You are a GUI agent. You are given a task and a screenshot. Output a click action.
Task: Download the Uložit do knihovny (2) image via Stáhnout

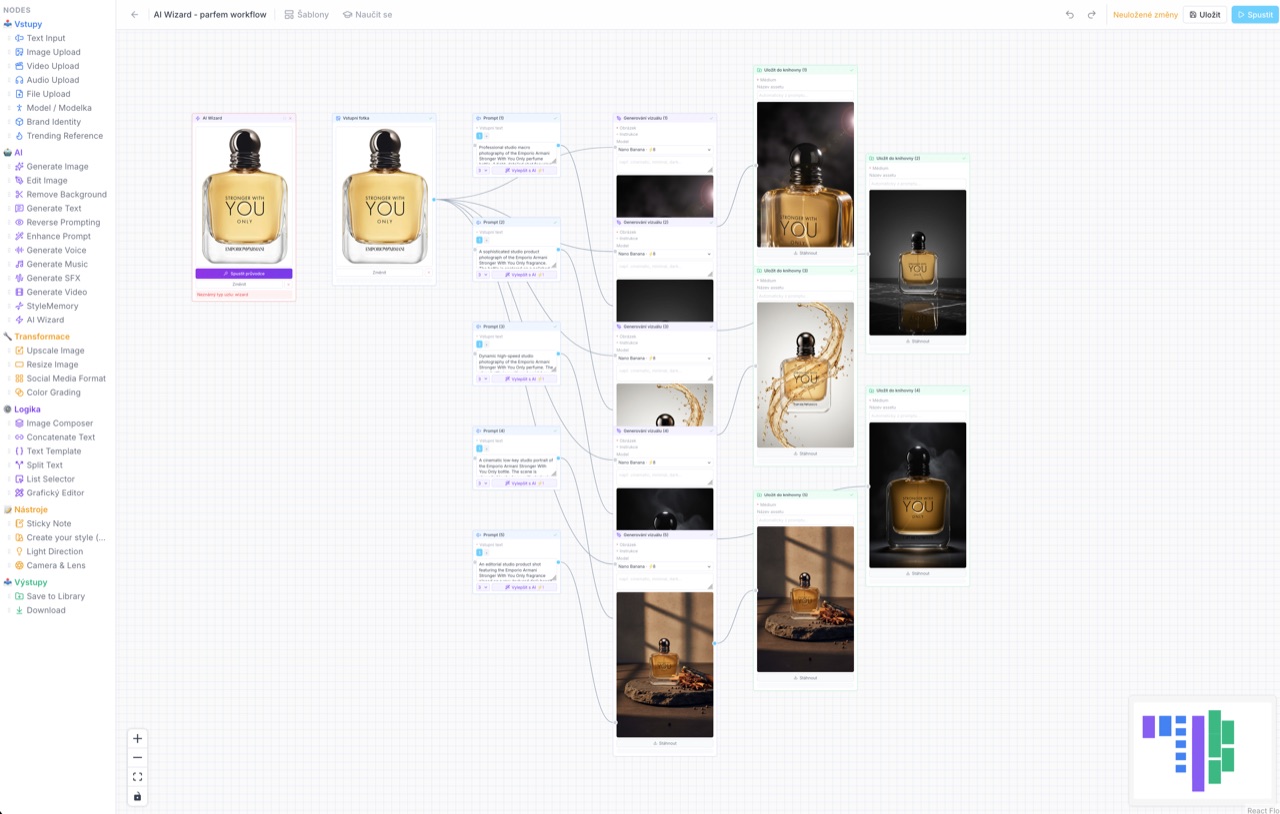click(x=918, y=341)
